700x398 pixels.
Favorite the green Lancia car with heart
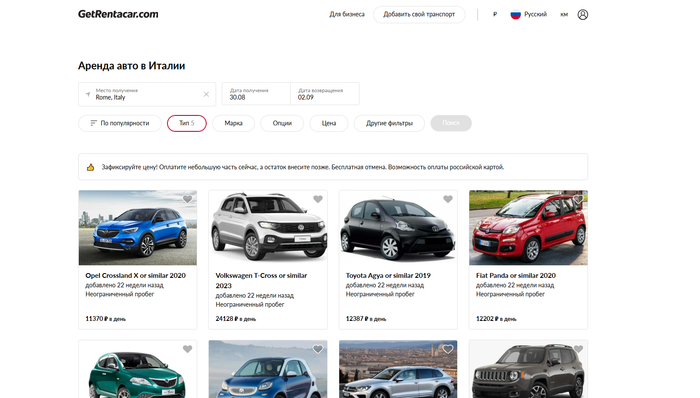tap(188, 349)
